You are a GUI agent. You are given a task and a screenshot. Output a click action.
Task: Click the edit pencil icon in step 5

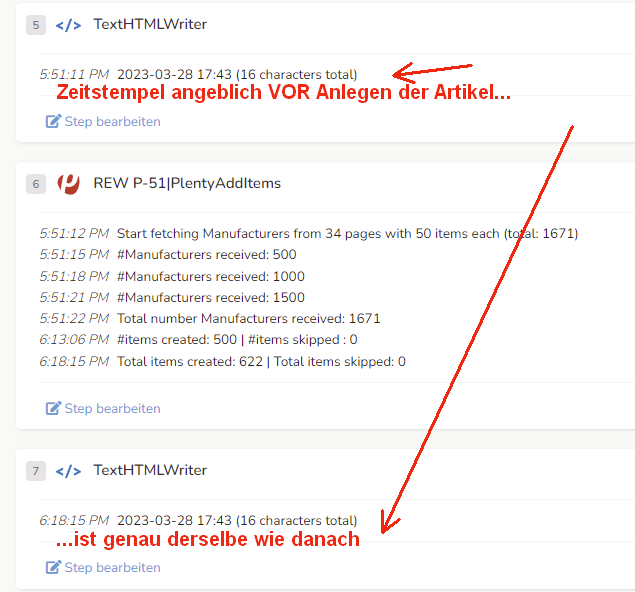(53, 121)
